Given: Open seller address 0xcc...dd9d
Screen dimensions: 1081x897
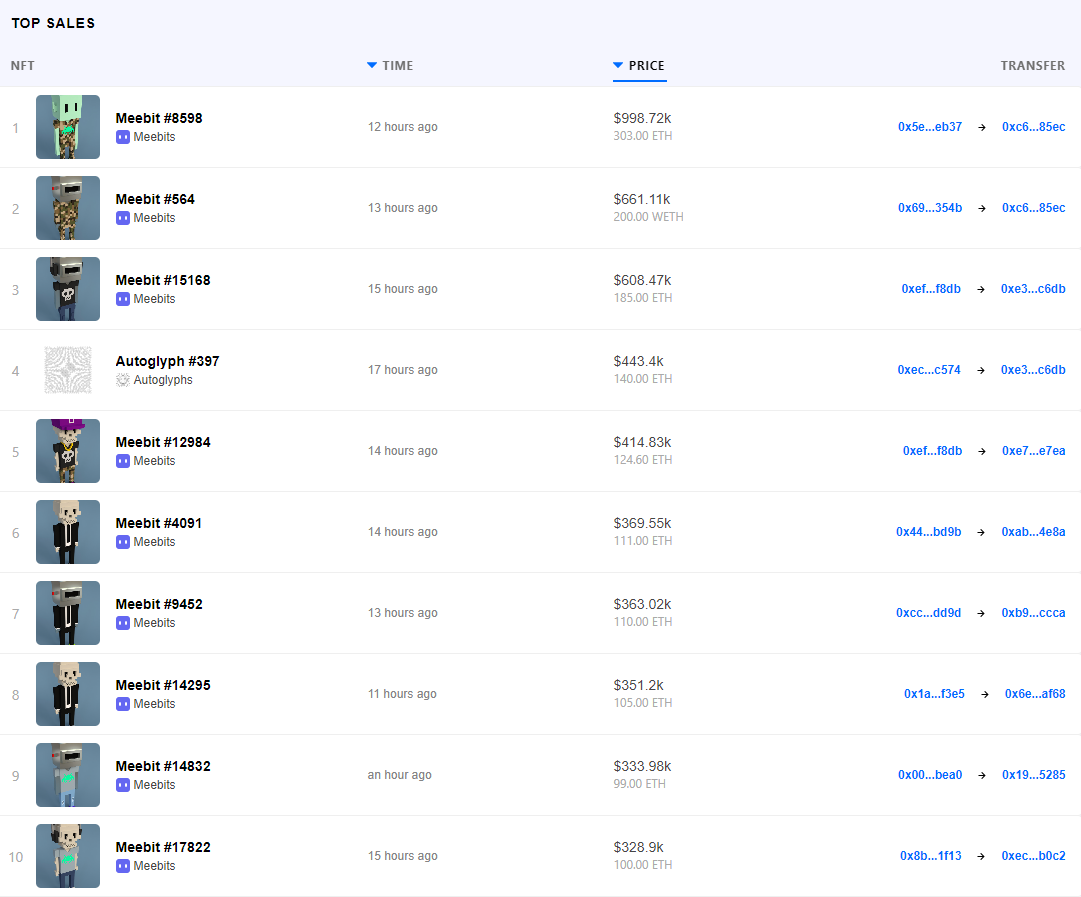Looking at the screenshot, I should coord(929,613).
